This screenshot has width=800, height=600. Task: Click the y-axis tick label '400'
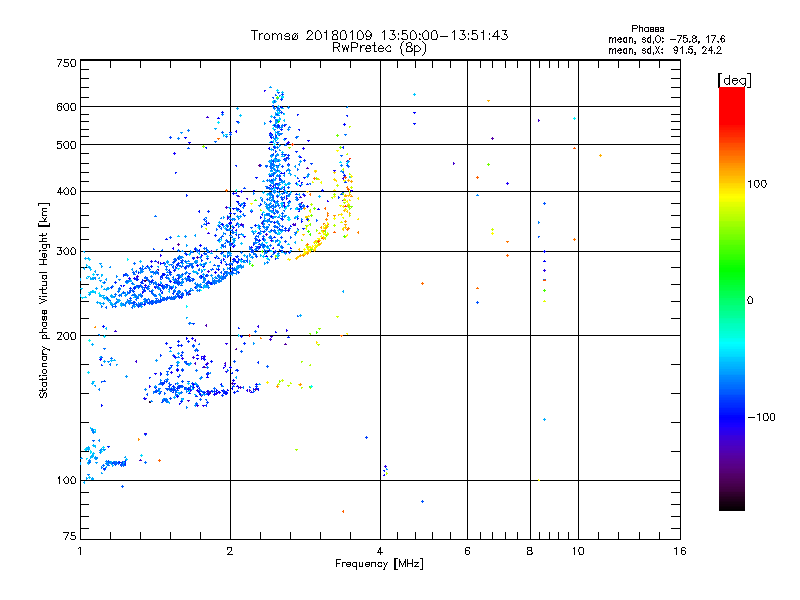(x=66, y=192)
